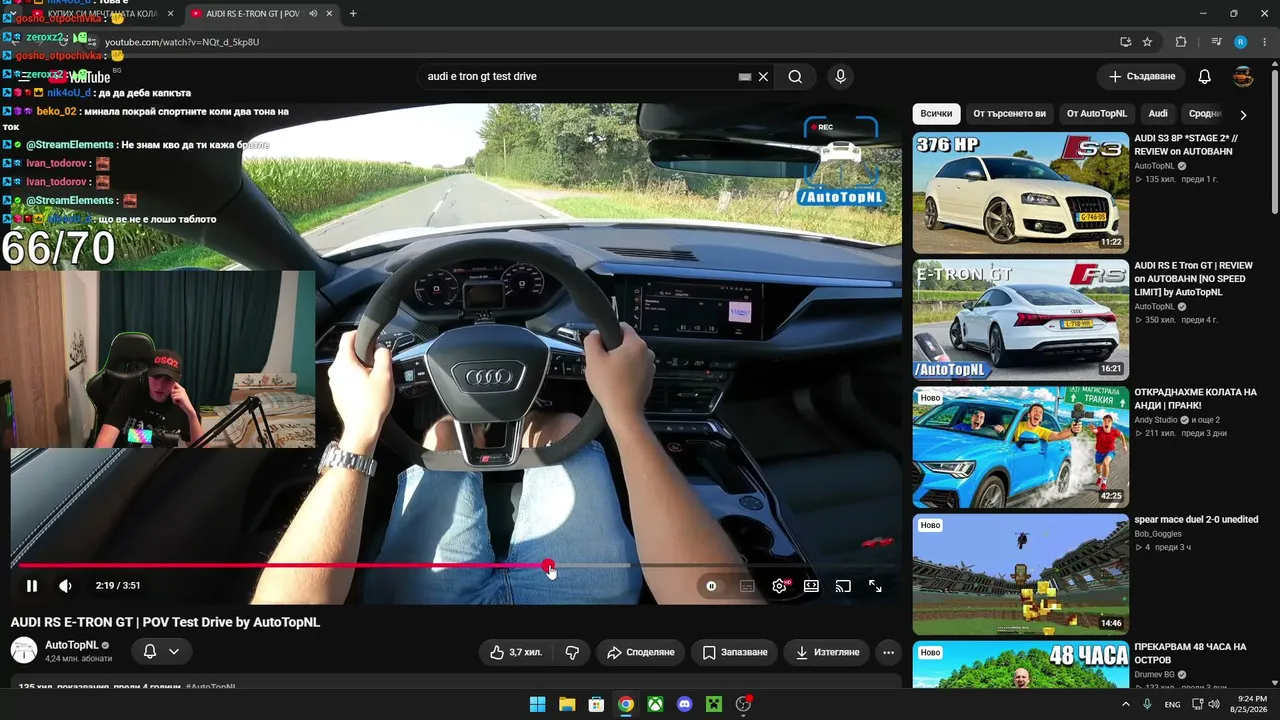Open Microsoft Store from the taskbar
1280x720 pixels.
click(596, 704)
